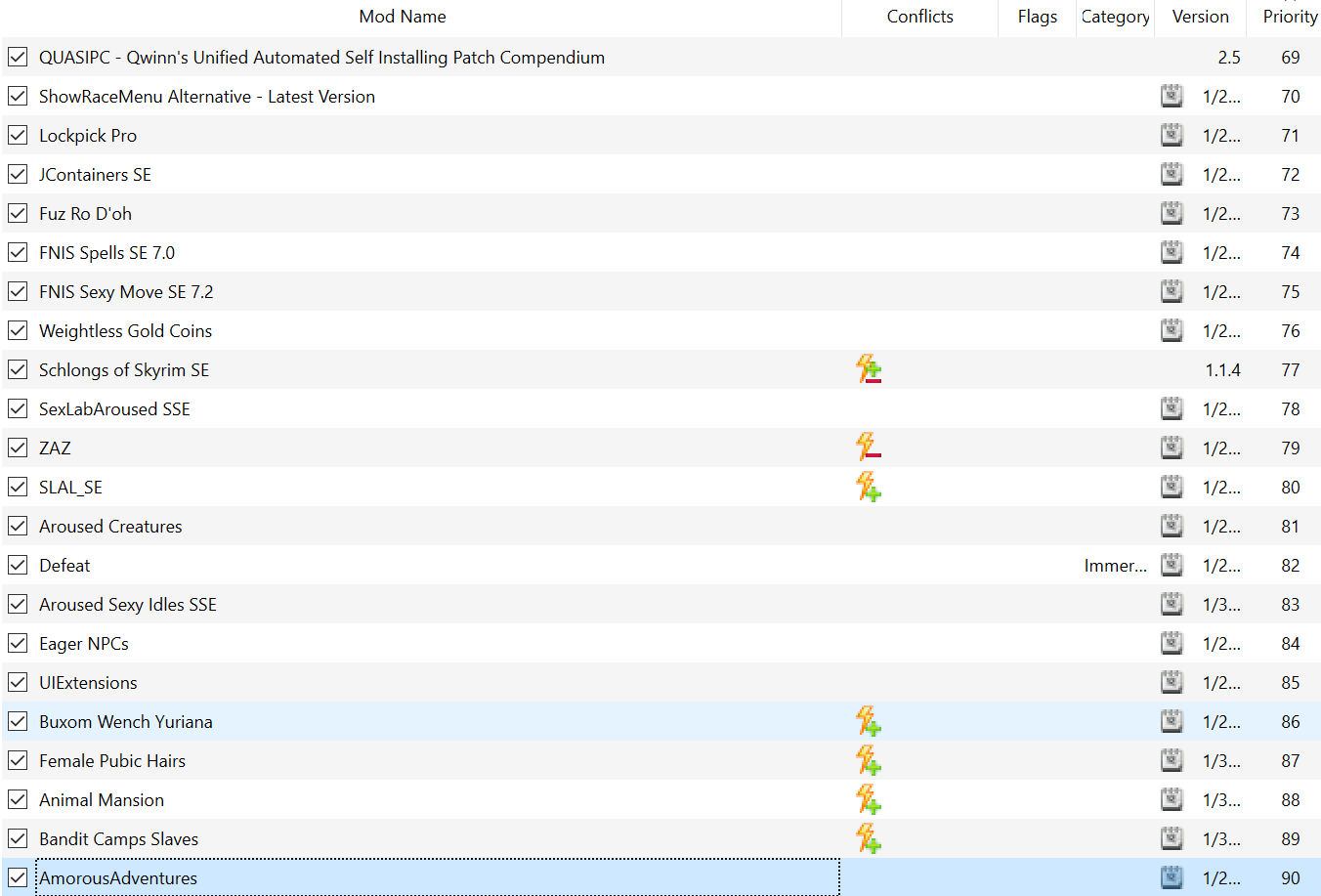
Task: Sort list by Conflicts column header
Action: pyautogui.click(x=919, y=17)
